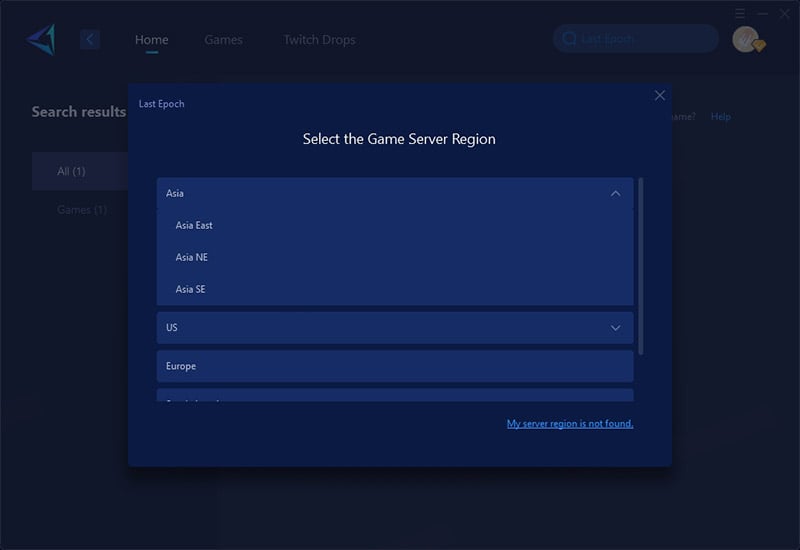Open the hamburger menu in title bar
The width and height of the screenshot is (800, 550).
tap(740, 13)
